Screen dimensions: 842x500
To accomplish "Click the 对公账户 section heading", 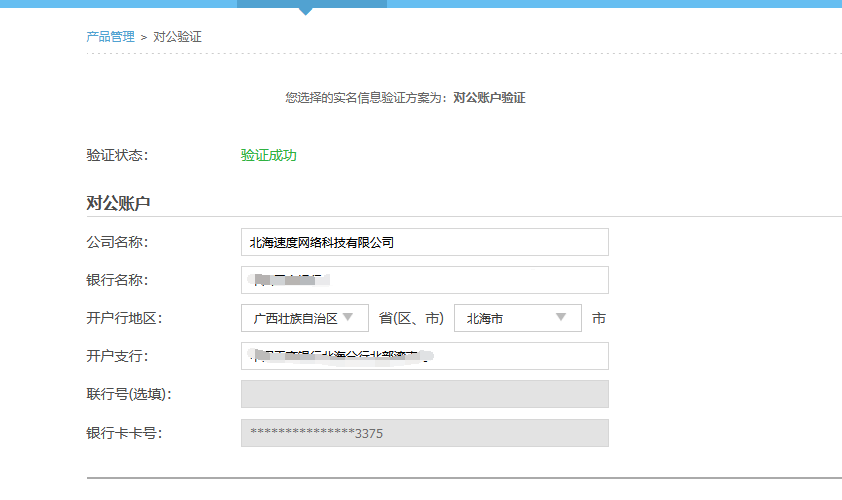I will pyautogui.click(x=118, y=203).
